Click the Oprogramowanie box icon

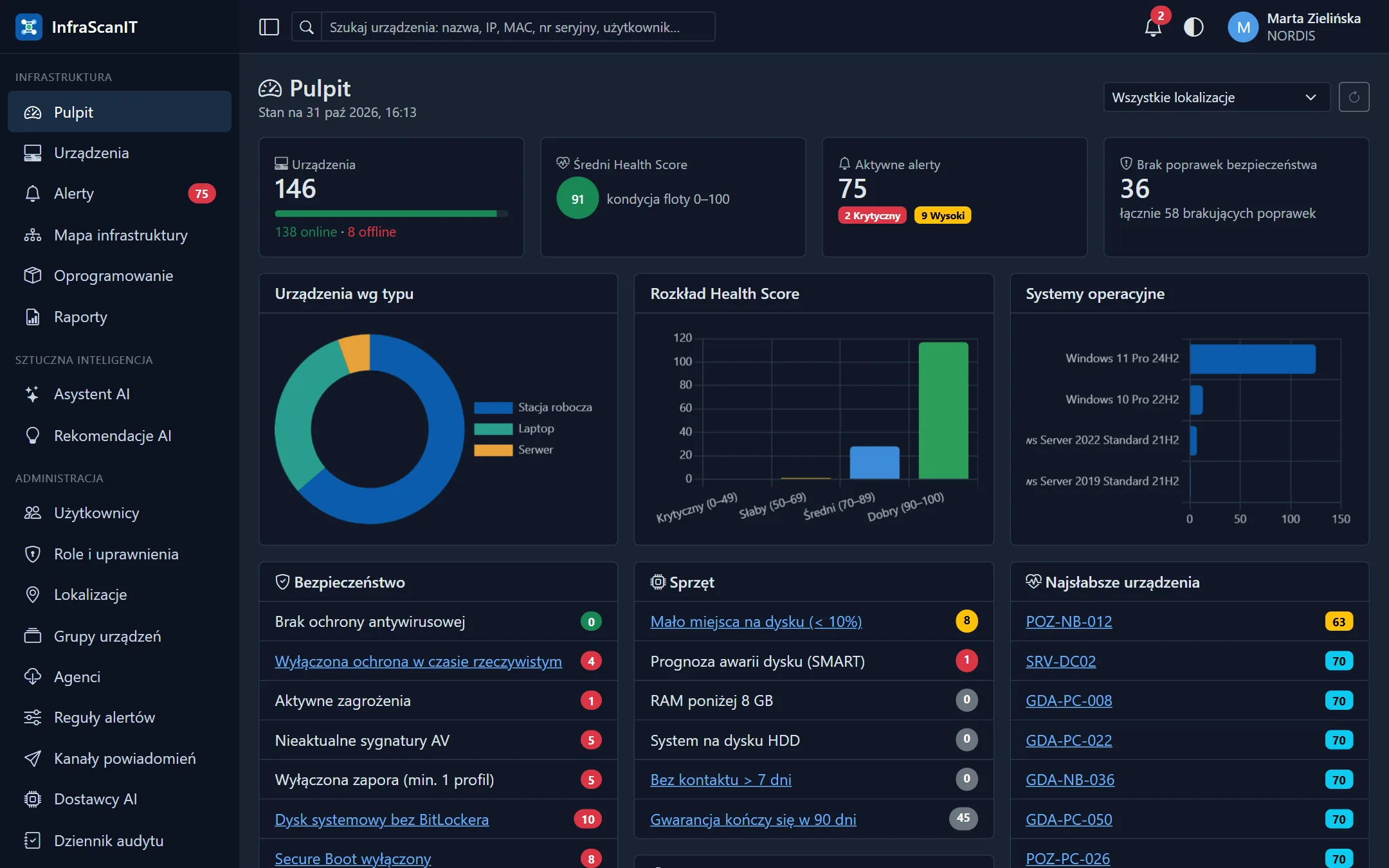[x=33, y=276]
